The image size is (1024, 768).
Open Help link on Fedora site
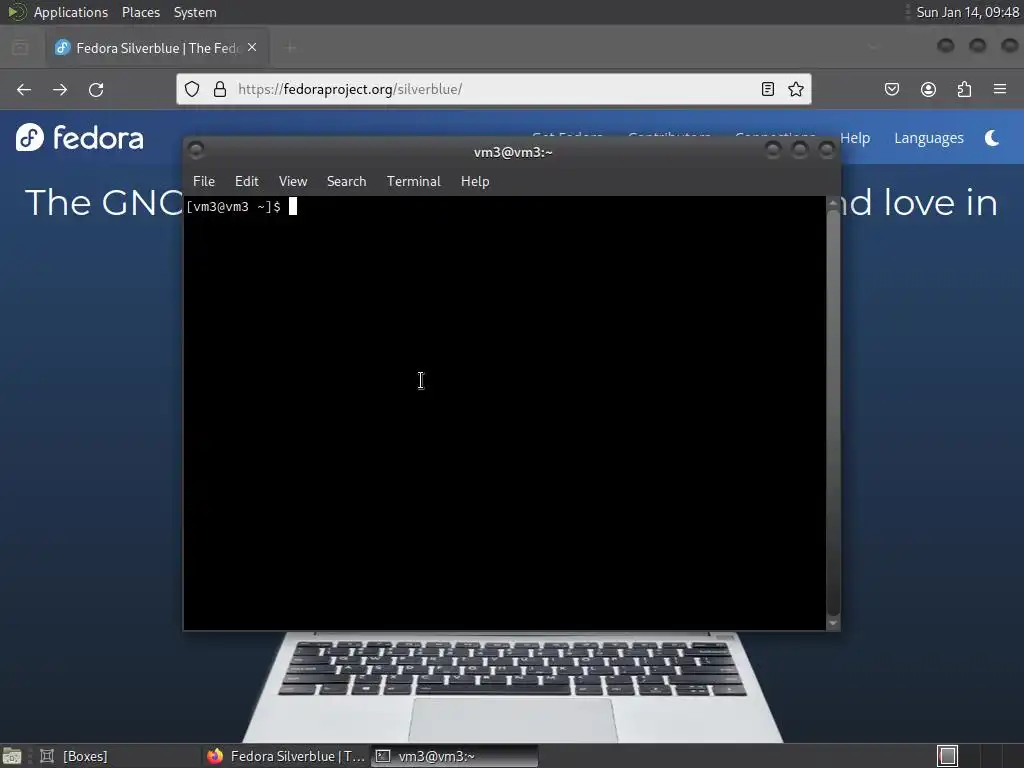click(855, 138)
